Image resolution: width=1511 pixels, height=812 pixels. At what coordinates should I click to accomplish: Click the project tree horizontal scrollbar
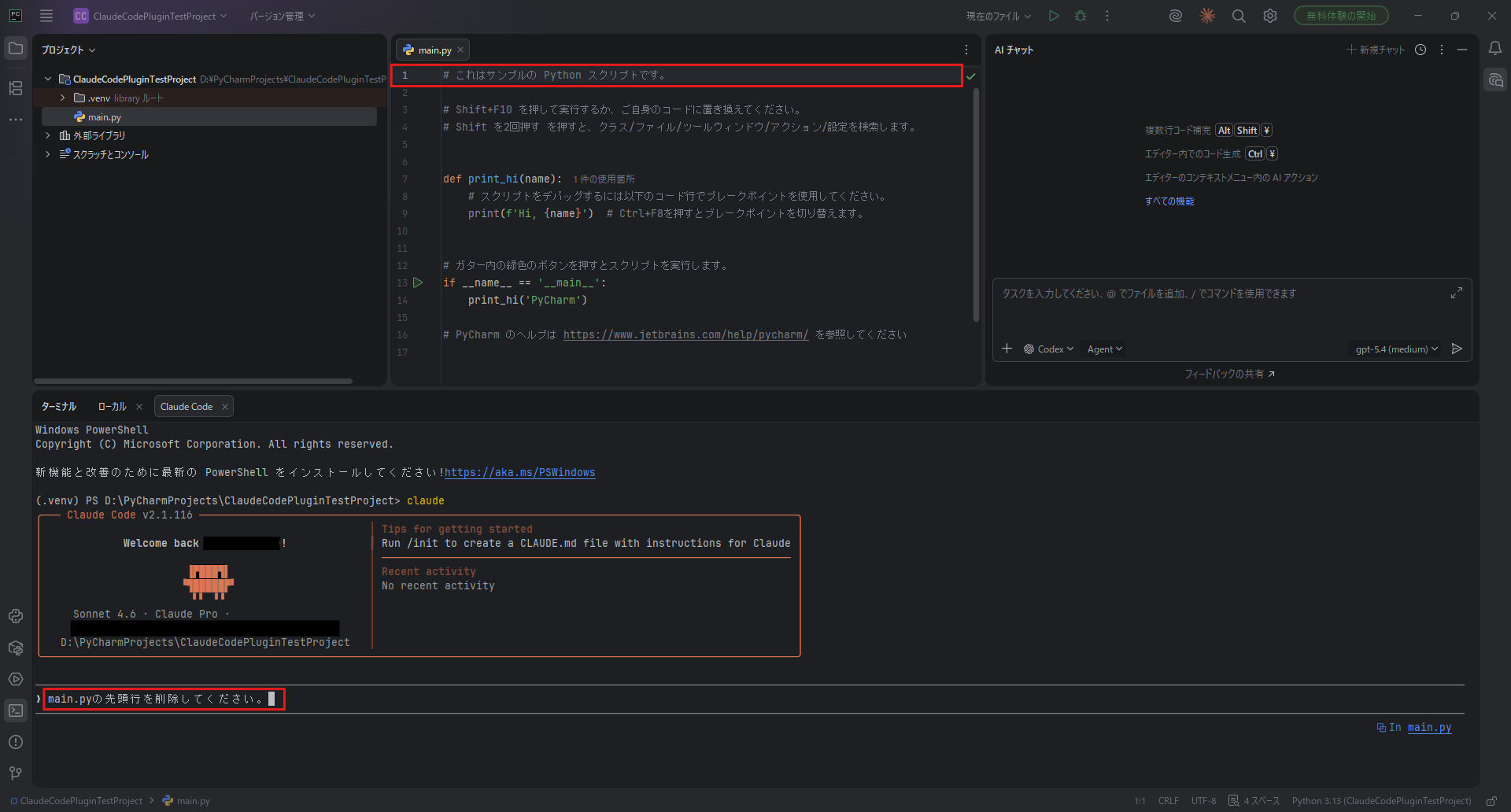194,381
